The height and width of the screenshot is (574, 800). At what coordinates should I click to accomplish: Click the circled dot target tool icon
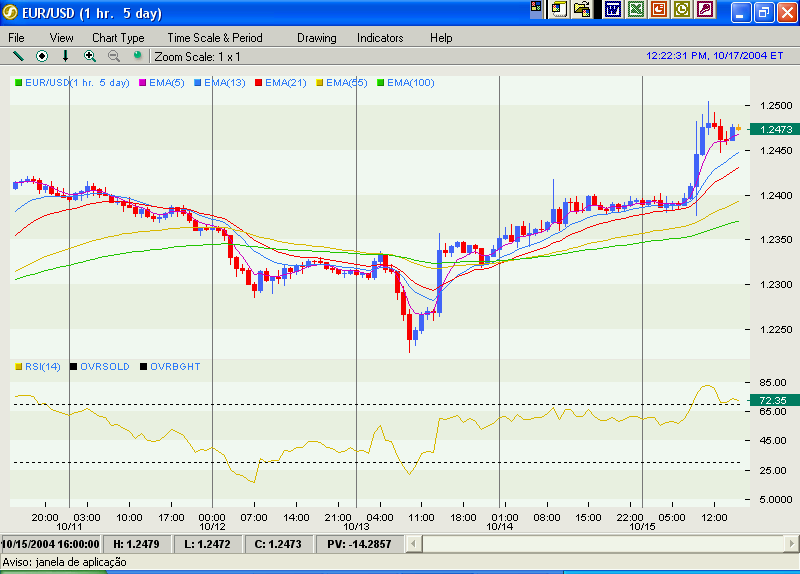pyautogui.click(x=42, y=56)
